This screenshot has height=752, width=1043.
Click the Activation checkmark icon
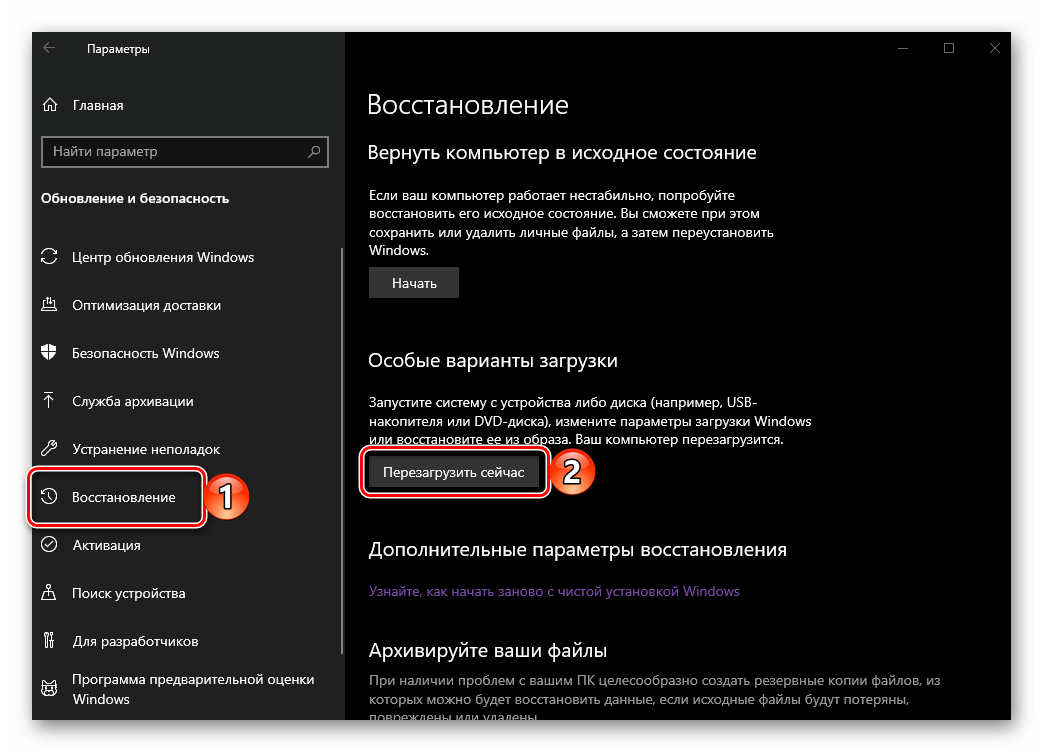point(49,545)
